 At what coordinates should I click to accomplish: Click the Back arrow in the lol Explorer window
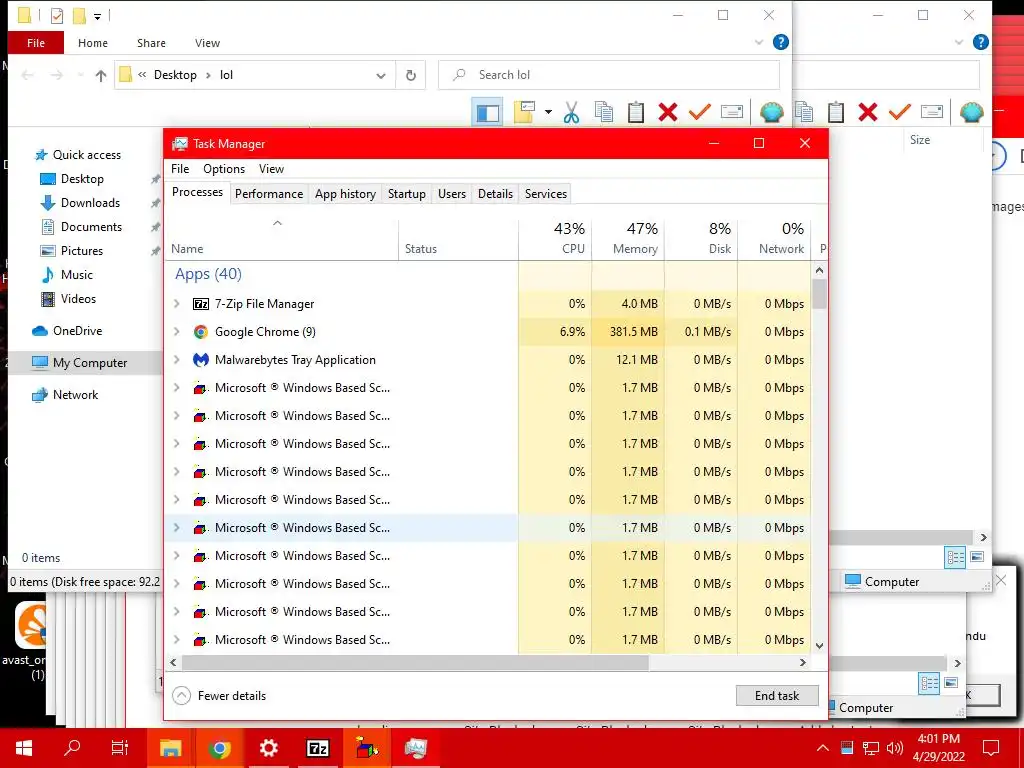click(x=27, y=76)
